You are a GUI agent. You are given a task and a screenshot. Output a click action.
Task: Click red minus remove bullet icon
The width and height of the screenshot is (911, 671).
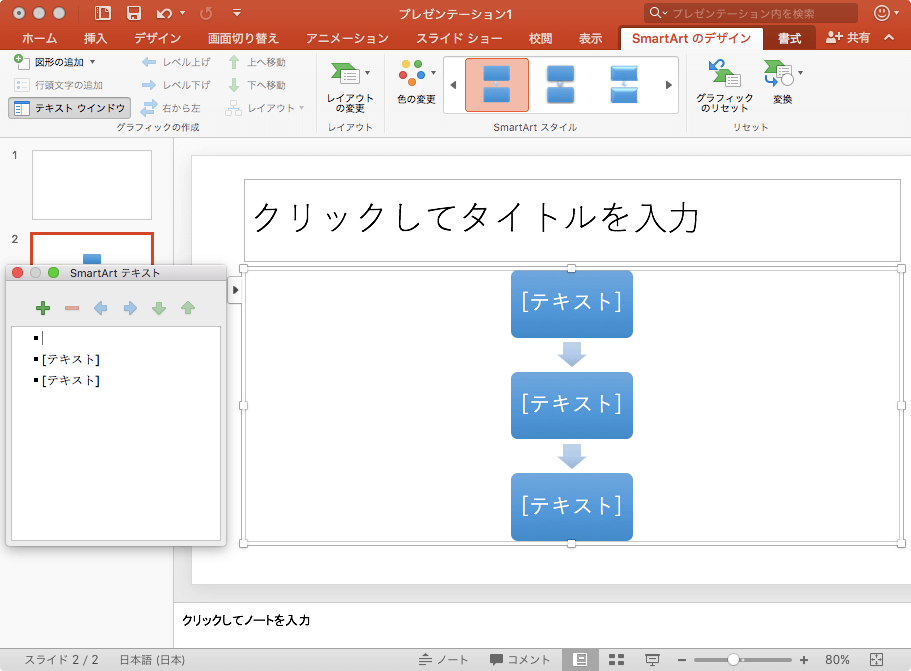click(x=72, y=308)
